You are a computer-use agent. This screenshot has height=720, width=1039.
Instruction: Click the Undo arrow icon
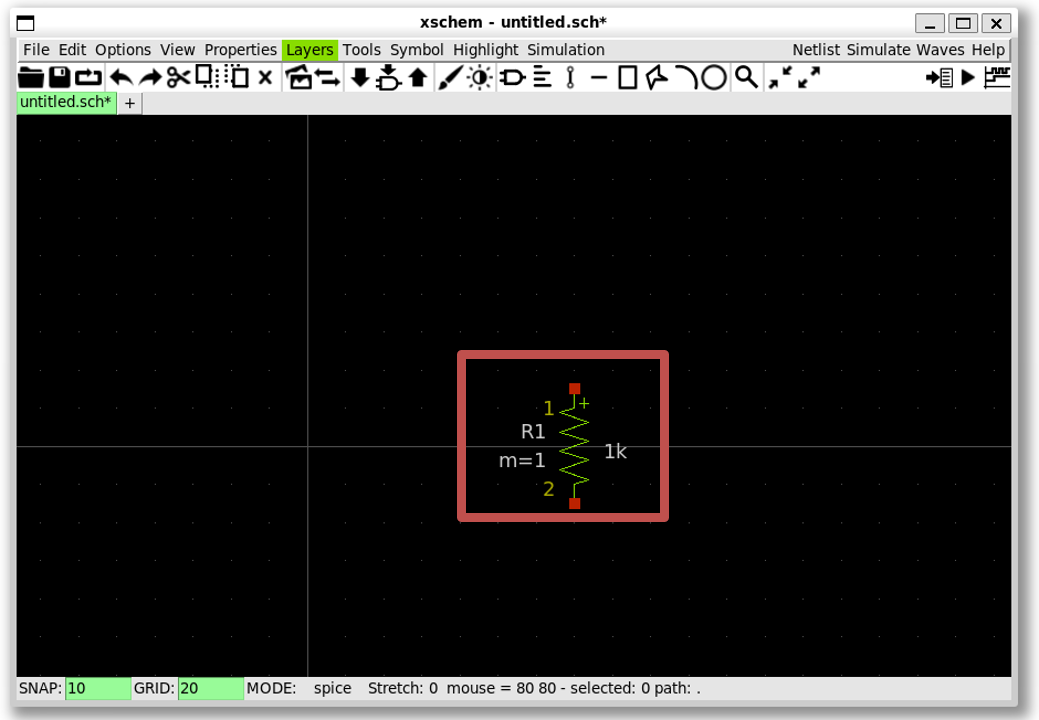click(121, 77)
